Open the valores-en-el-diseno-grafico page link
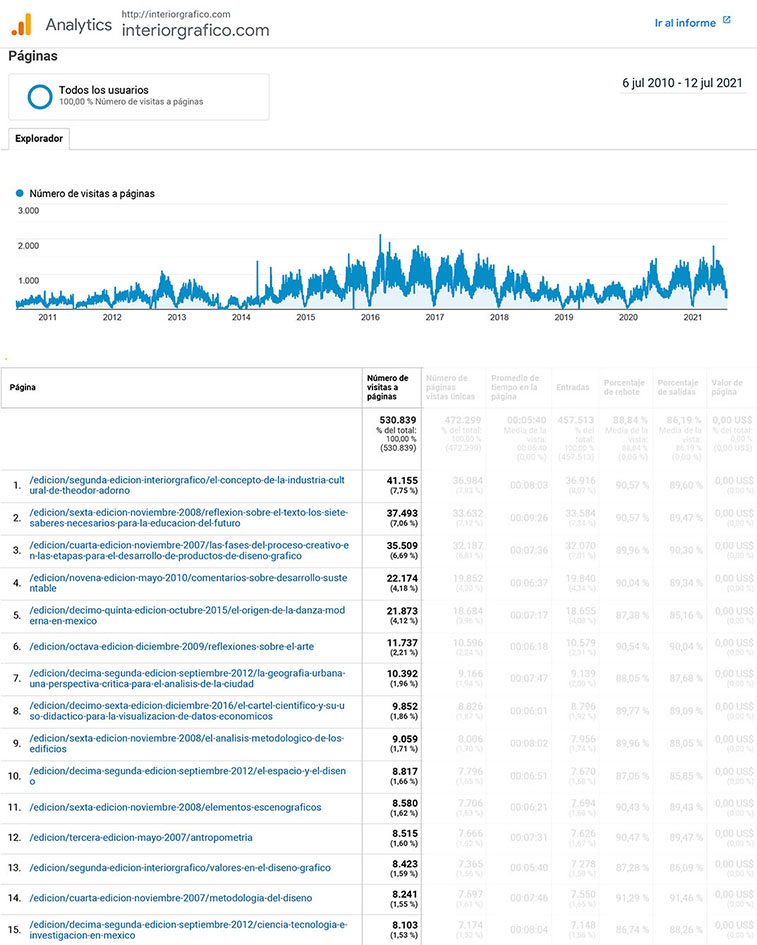The image size is (757, 945). tap(180, 867)
